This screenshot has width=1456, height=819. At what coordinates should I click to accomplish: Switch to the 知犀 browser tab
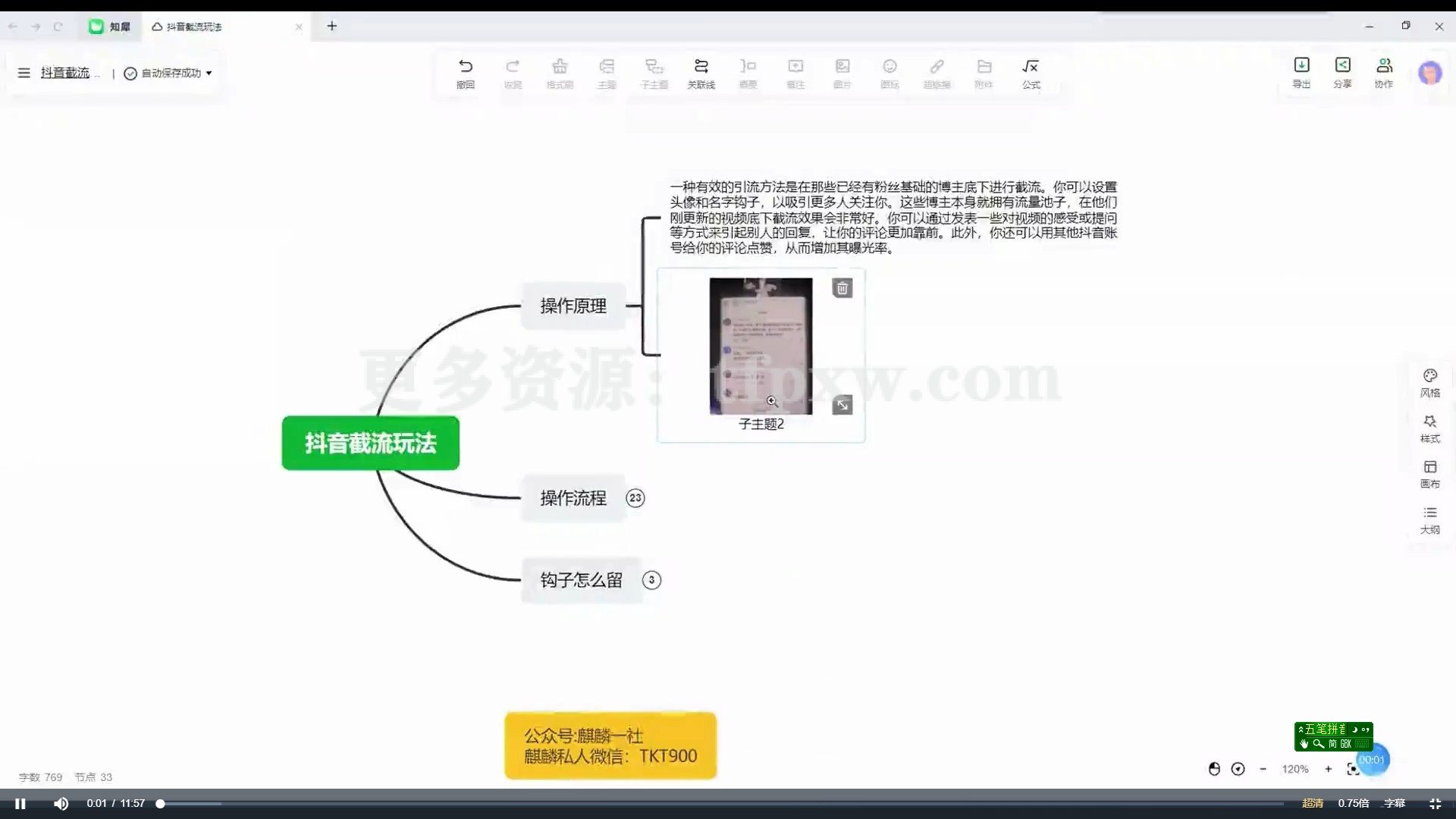point(109,26)
